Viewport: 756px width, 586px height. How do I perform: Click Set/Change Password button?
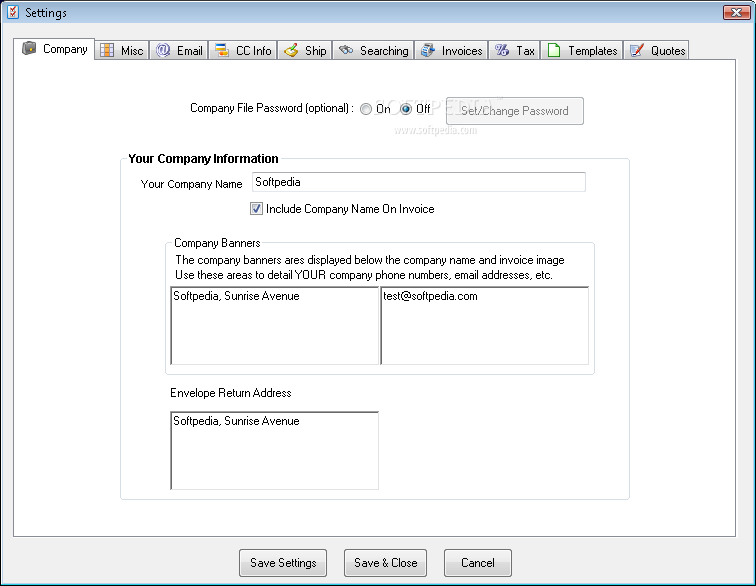(x=514, y=111)
